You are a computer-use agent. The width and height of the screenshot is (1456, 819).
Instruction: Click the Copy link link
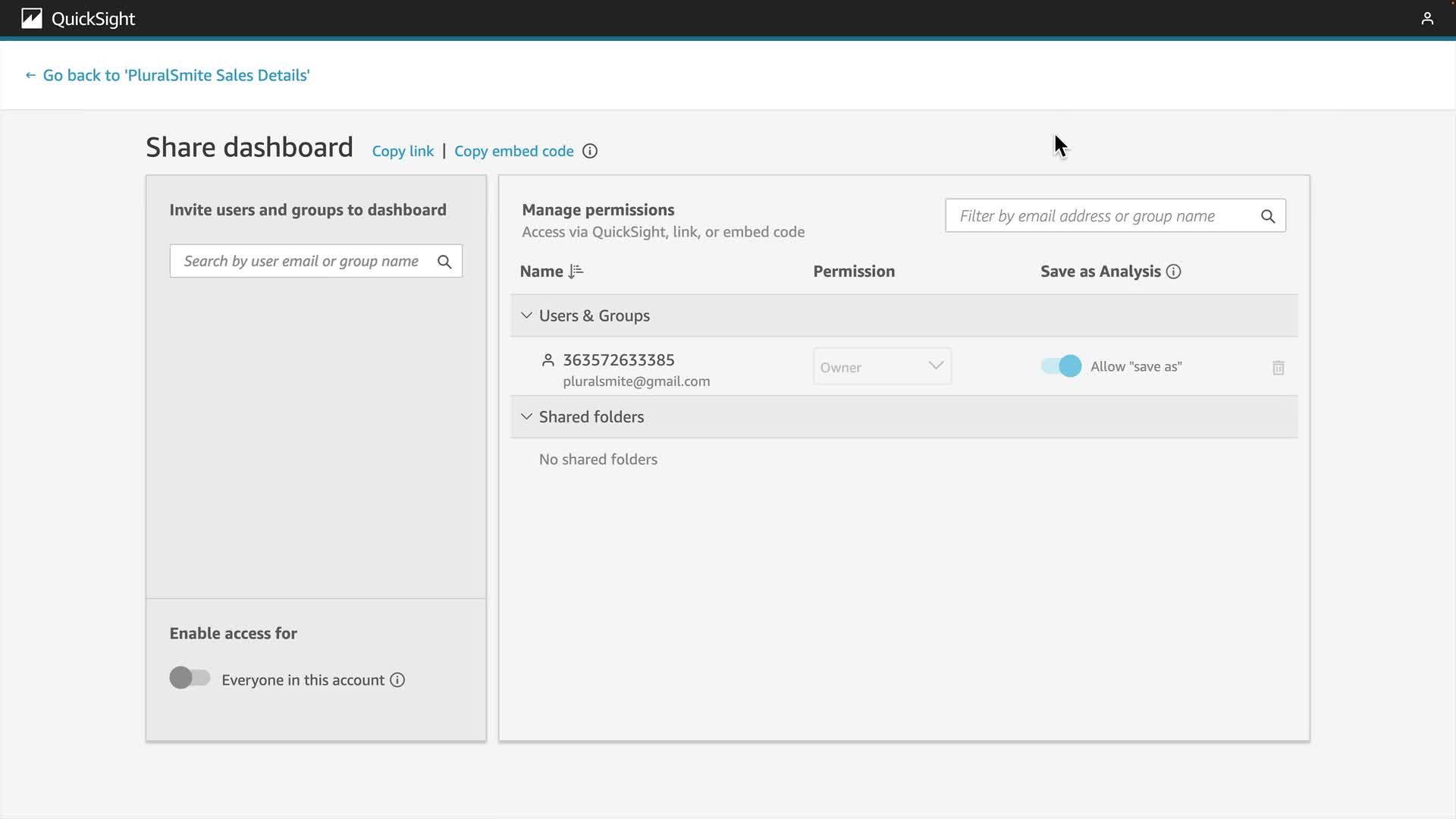click(x=403, y=151)
